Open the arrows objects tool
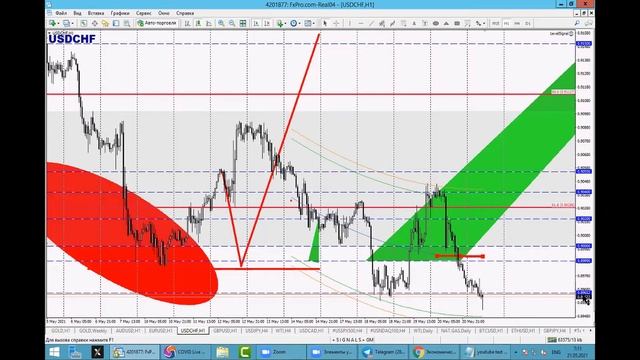640x360 pixels. tap(478, 23)
